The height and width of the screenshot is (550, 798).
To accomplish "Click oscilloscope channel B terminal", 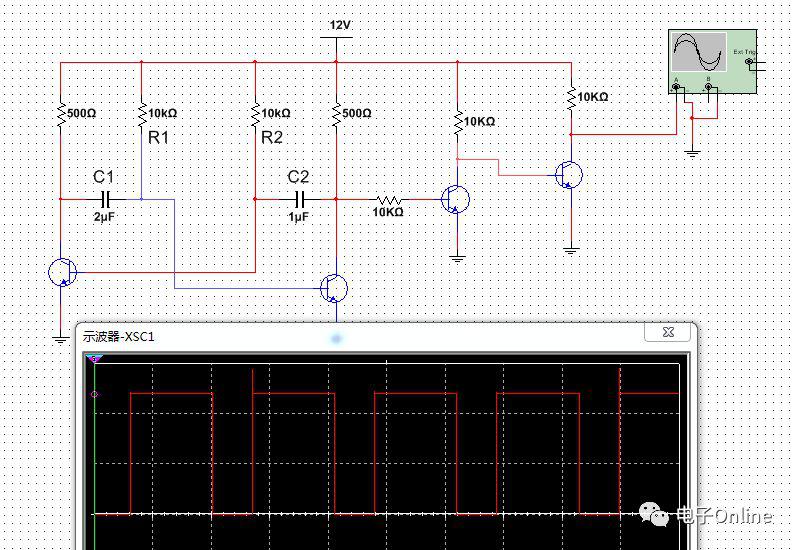I will coord(709,88).
